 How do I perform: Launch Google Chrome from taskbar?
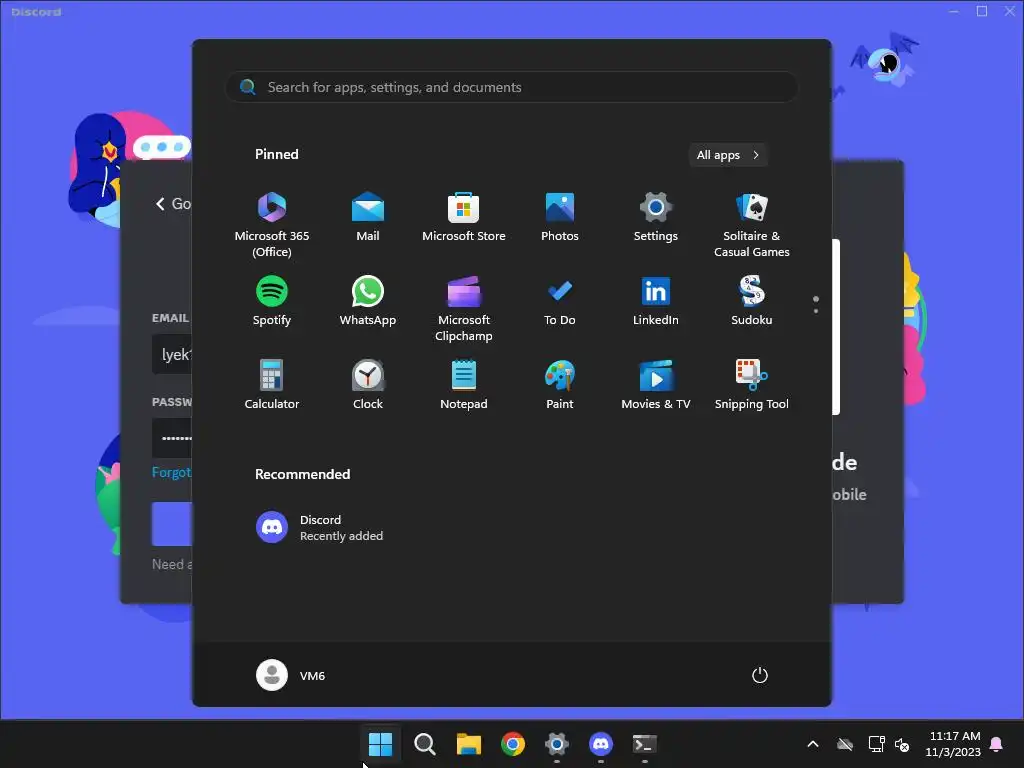pos(513,743)
